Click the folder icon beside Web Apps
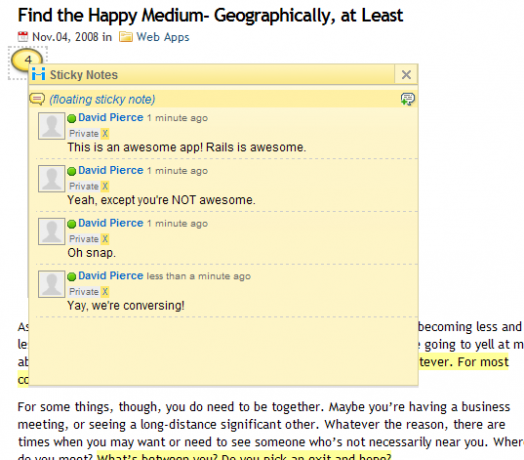 126,36
